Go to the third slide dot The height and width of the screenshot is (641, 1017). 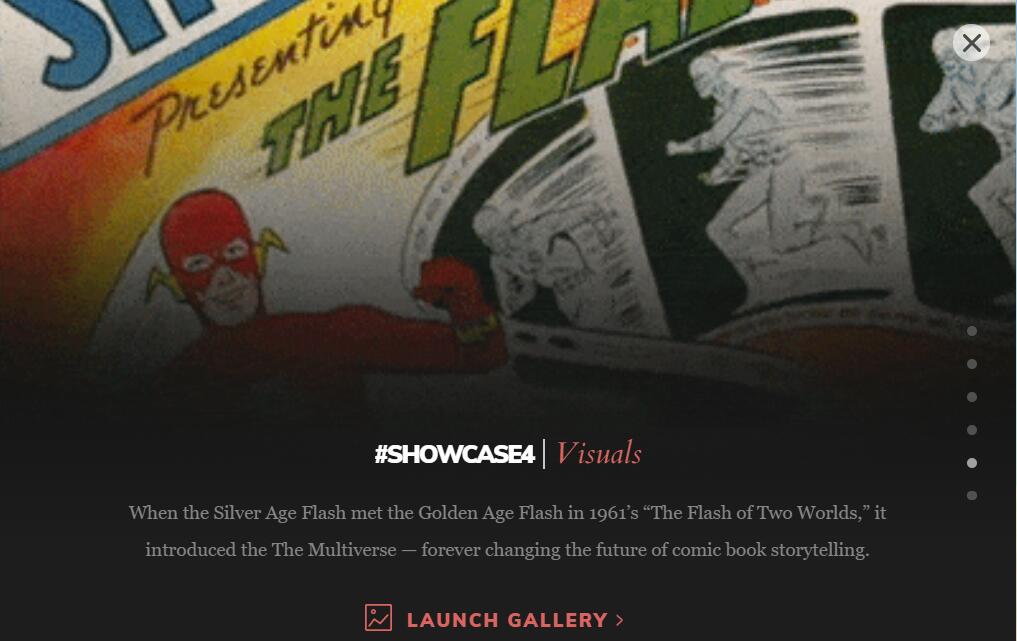click(972, 397)
